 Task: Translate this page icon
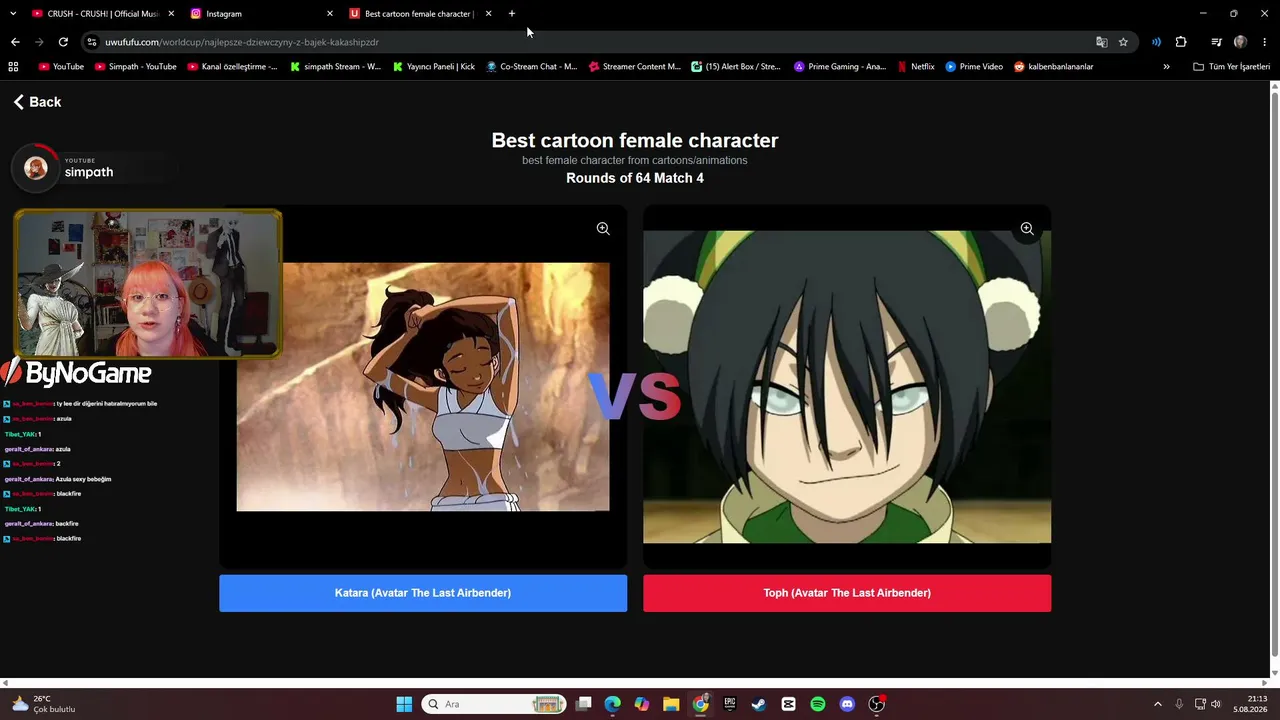tap(1102, 42)
